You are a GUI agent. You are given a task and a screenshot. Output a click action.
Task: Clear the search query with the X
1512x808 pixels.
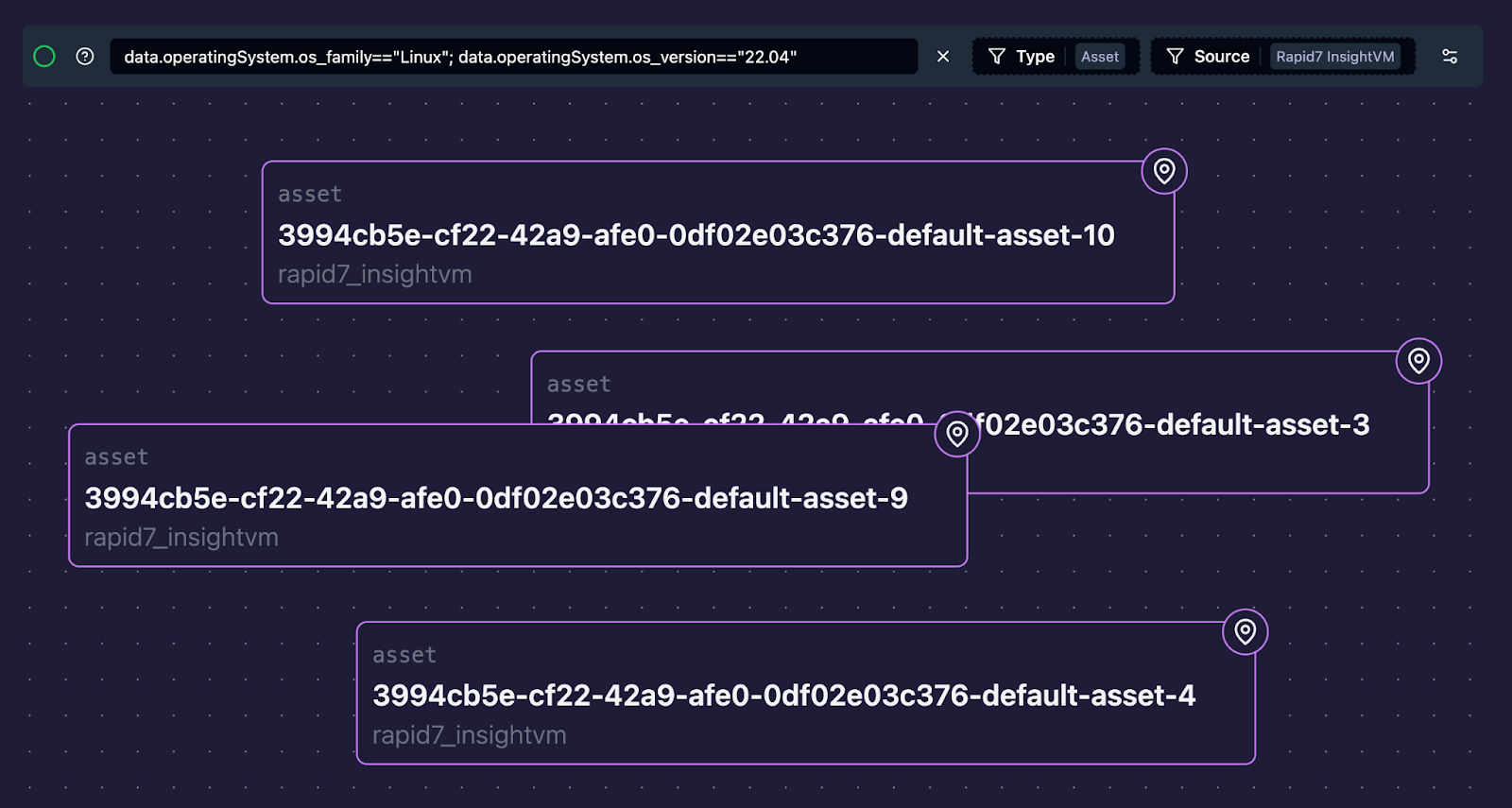pyautogui.click(x=943, y=57)
